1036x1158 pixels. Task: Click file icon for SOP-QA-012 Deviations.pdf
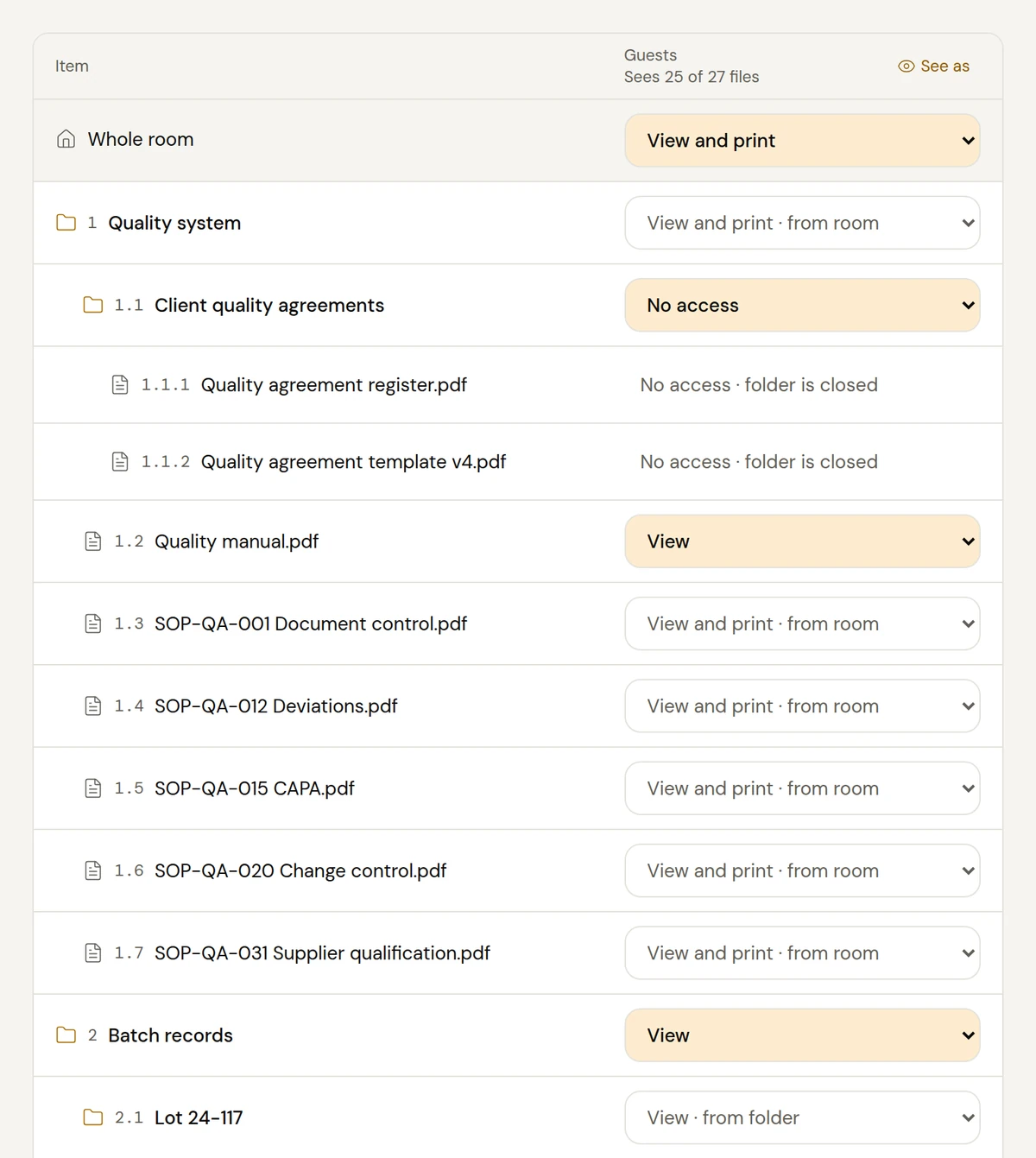[x=93, y=706]
